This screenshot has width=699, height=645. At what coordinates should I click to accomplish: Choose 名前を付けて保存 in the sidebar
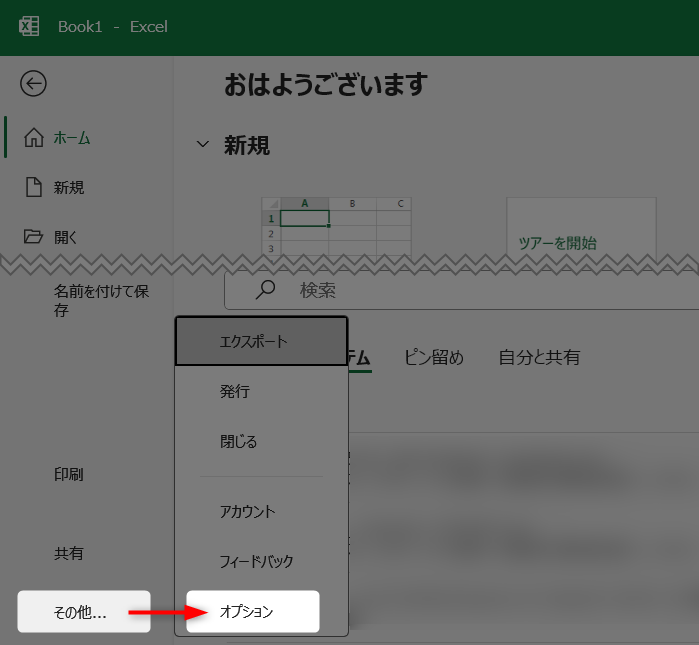point(101,300)
